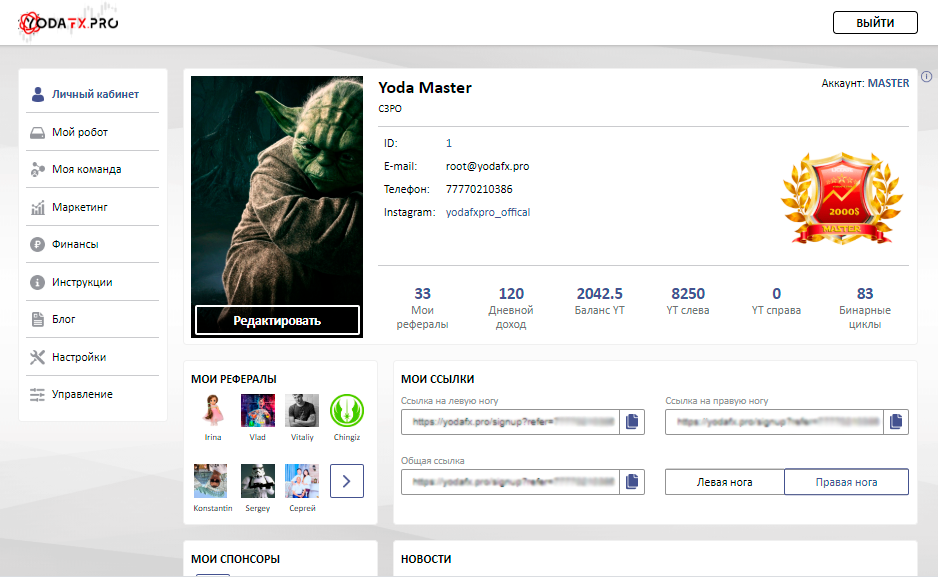The height and width of the screenshot is (577, 938).
Task: Click the info icon beside account status
Action: pyautogui.click(x=927, y=77)
